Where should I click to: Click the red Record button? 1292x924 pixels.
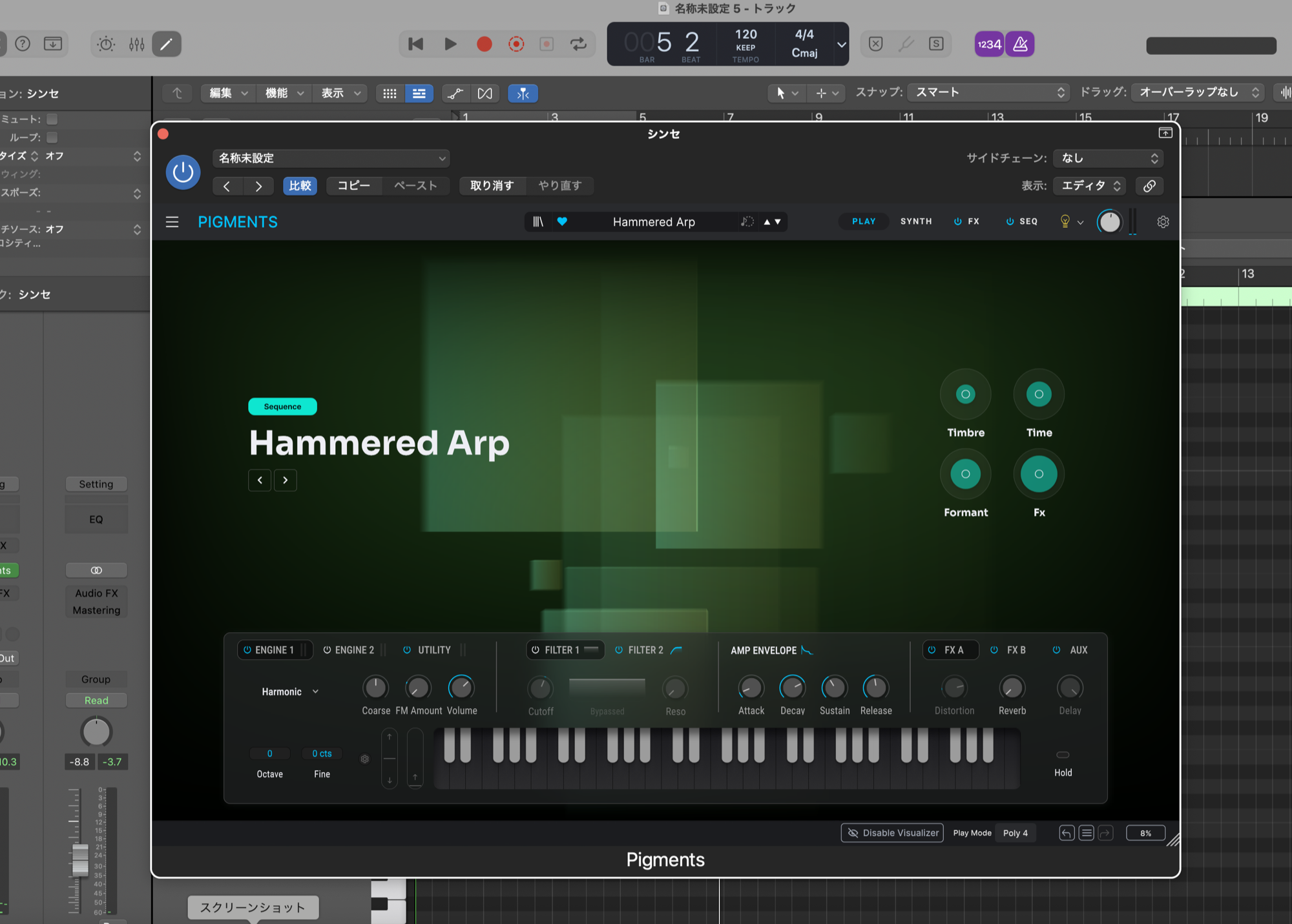(484, 44)
